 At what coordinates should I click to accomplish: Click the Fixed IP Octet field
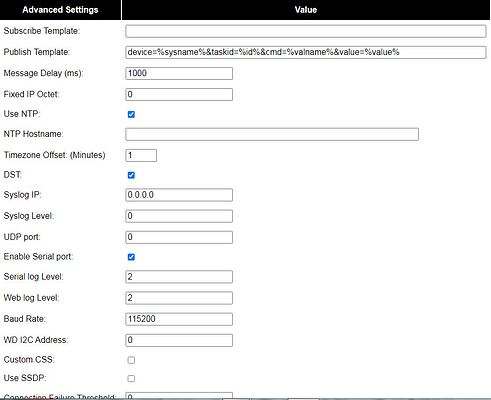(x=179, y=94)
